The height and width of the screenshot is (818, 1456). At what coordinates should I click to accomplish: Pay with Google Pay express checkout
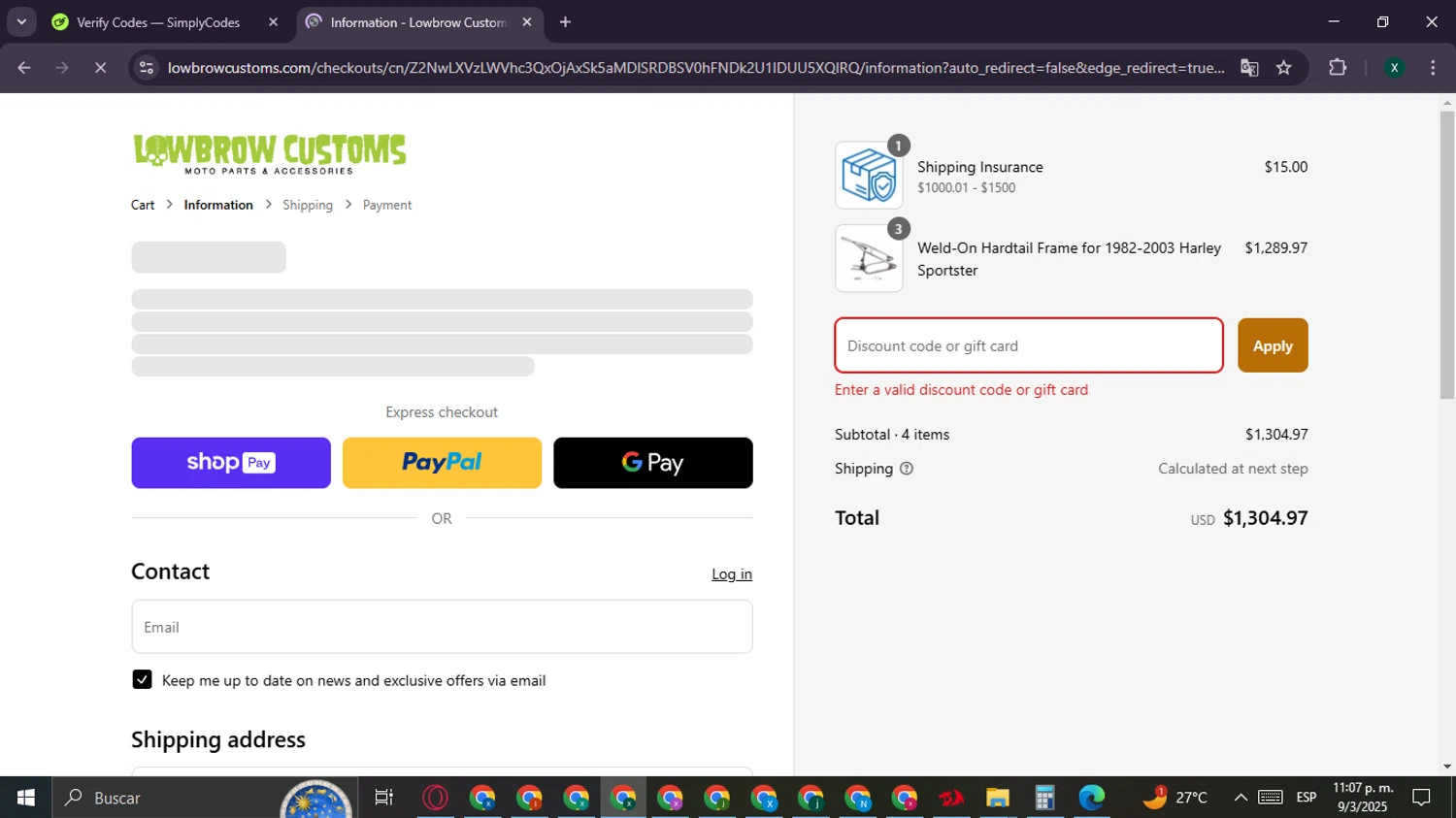(653, 463)
